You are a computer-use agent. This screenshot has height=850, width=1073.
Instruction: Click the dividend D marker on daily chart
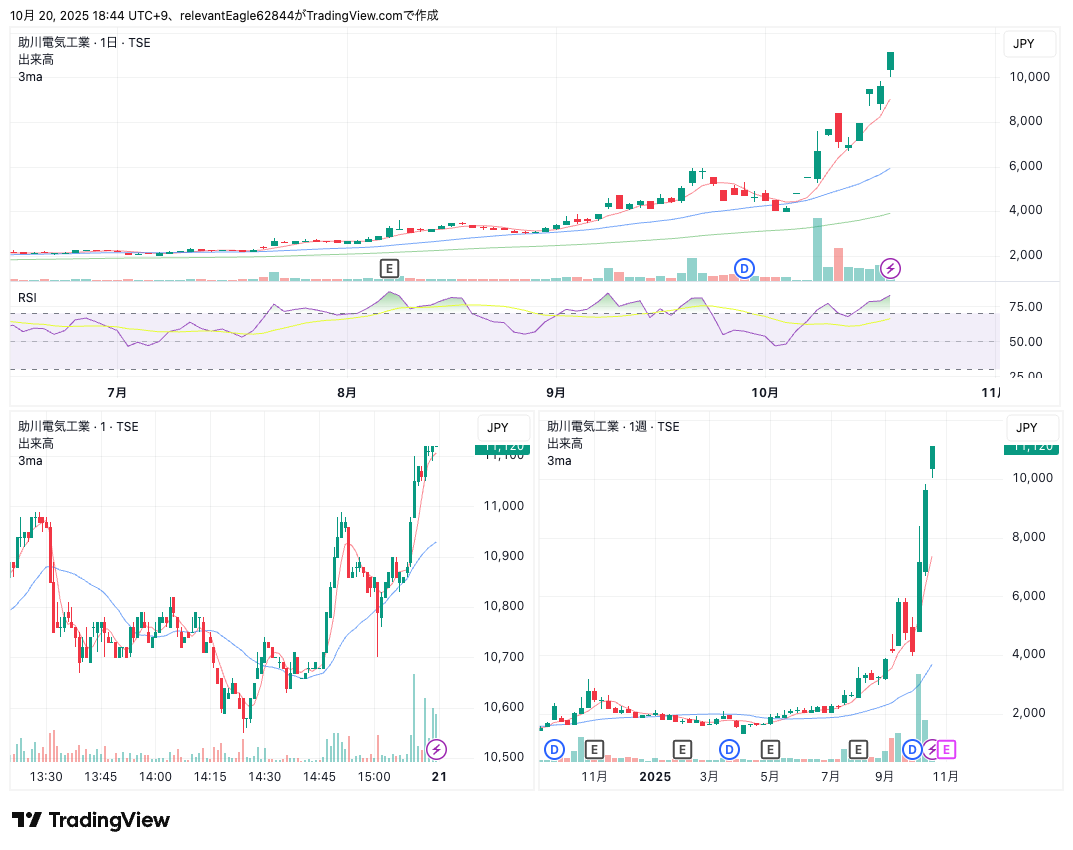click(744, 268)
